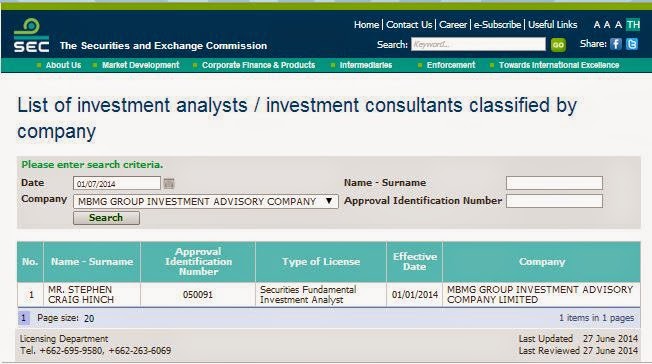Screen dimensions: 652x364
Task: Click the Date input field
Action: [117, 183]
